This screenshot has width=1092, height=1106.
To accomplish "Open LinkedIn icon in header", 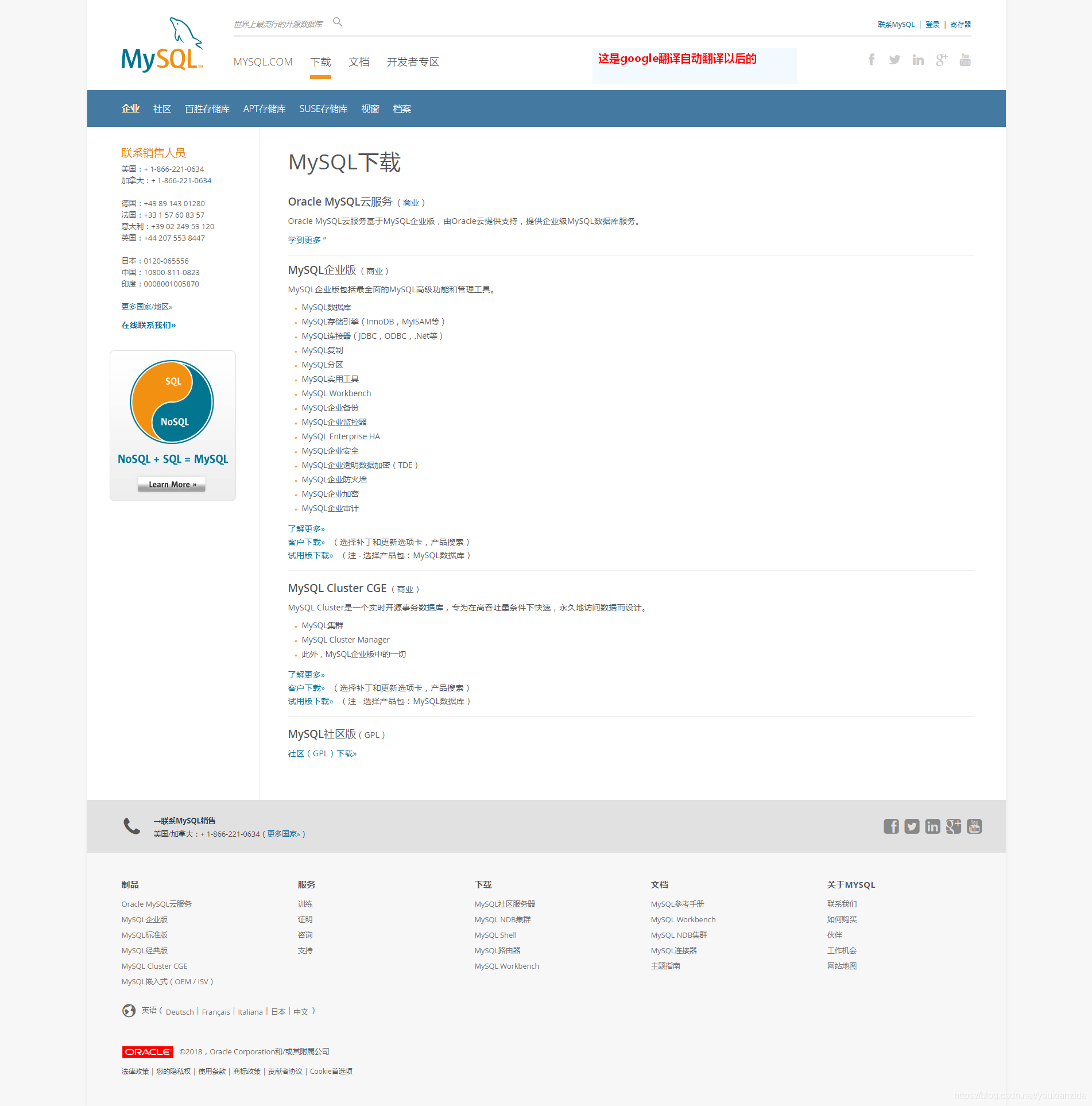I will [x=918, y=60].
